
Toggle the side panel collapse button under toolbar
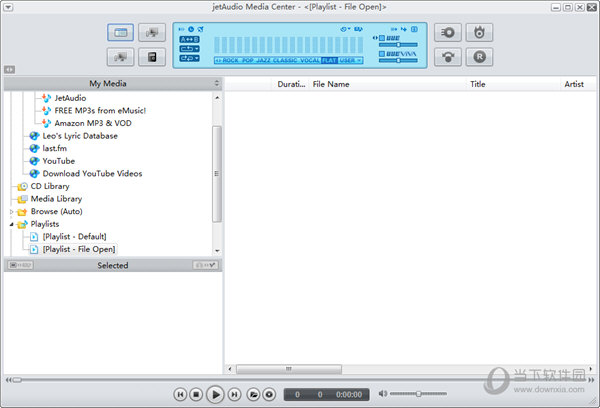[10, 69]
